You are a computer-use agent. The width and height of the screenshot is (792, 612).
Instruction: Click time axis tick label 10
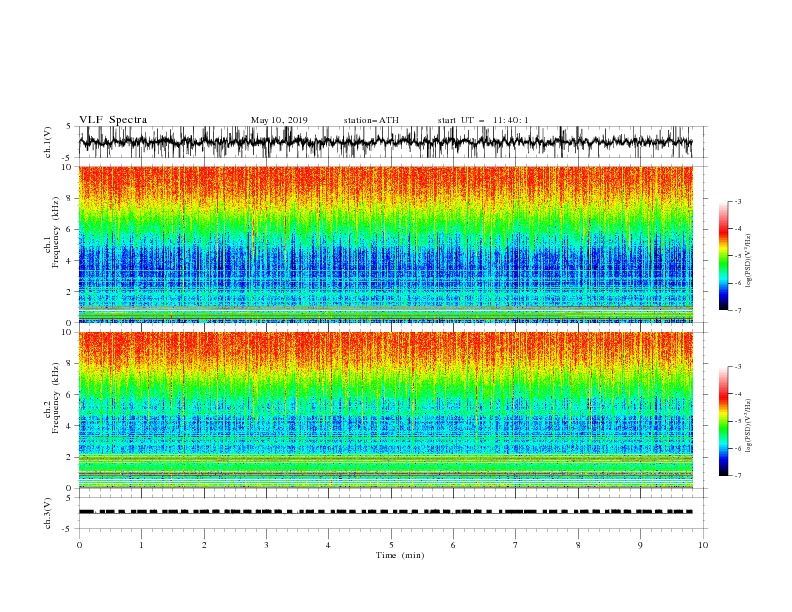click(703, 545)
